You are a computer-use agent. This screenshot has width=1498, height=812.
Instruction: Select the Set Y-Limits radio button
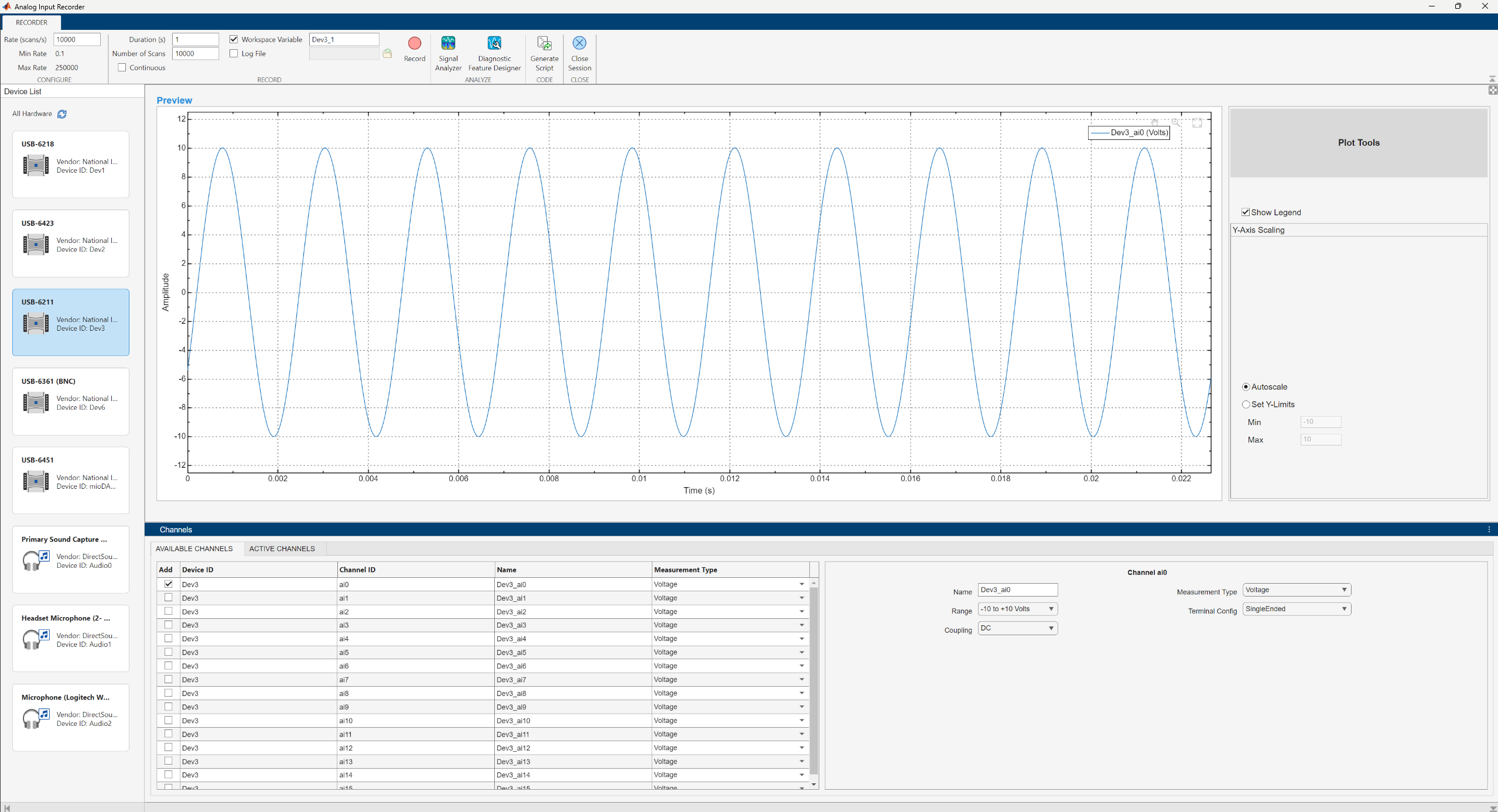1246,404
